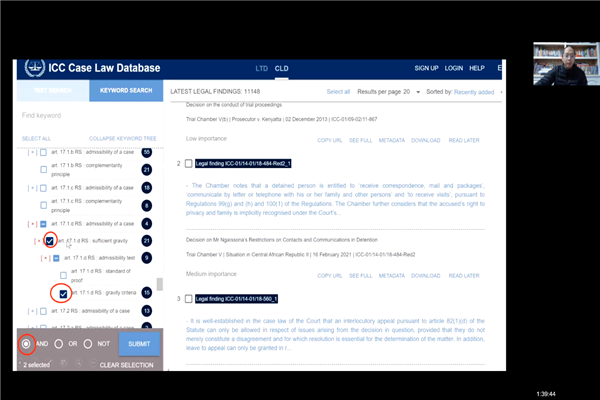
Task: Switch to the LTD tab in header
Action: [261, 68]
